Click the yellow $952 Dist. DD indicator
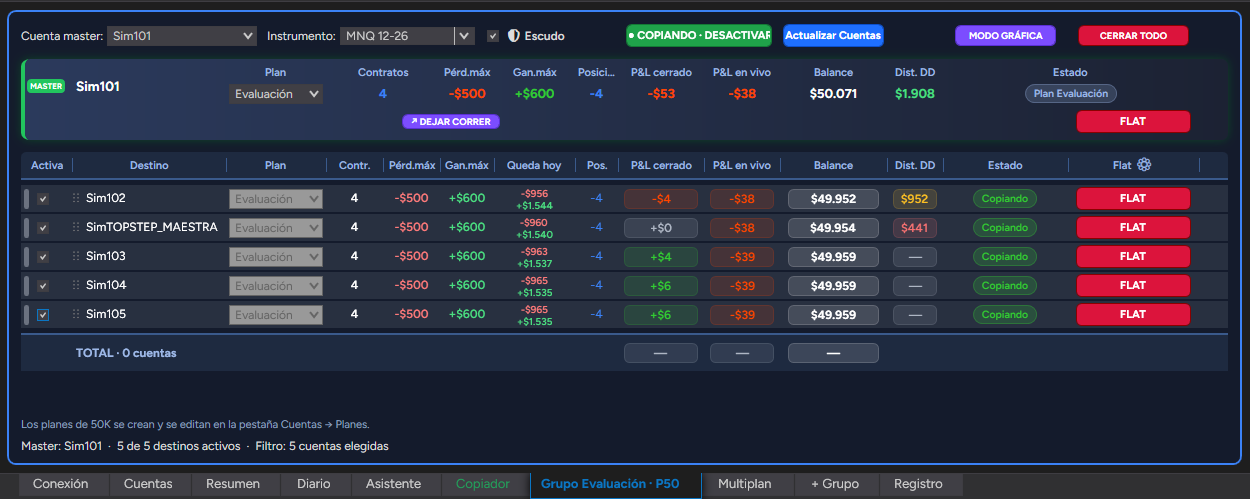Image resolution: width=1250 pixels, height=499 pixels. pos(914,199)
